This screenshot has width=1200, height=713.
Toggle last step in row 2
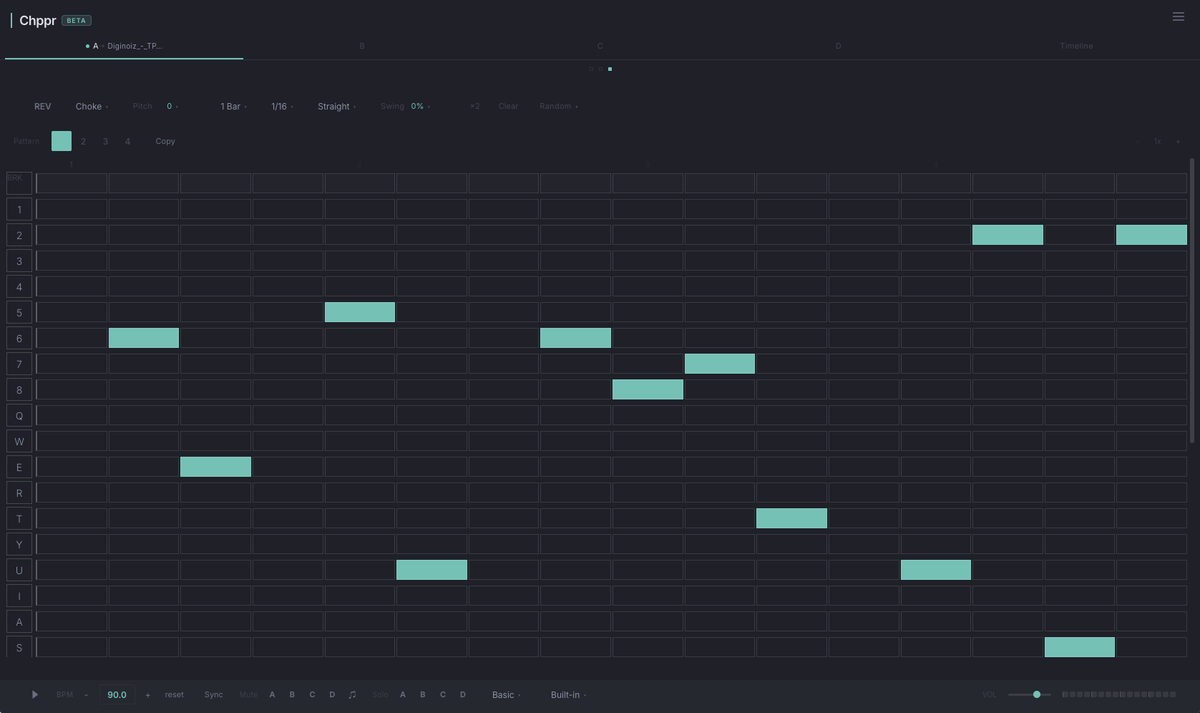pyautogui.click(x=1152, y=235)
